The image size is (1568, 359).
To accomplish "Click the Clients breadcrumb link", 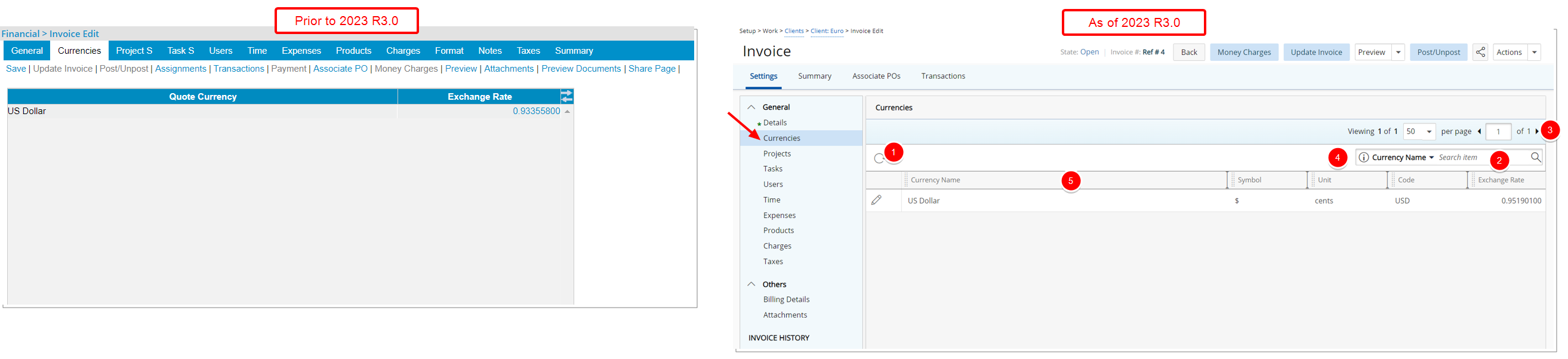I will (794, 31).
